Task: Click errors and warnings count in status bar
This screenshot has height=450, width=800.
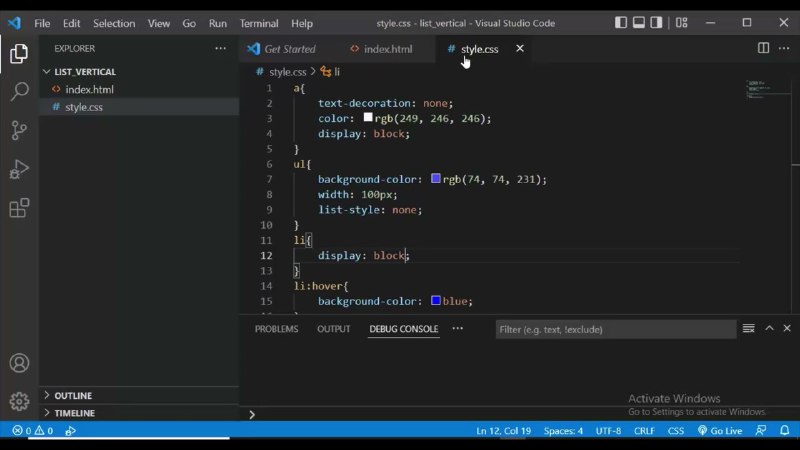Action: [33, 431]
